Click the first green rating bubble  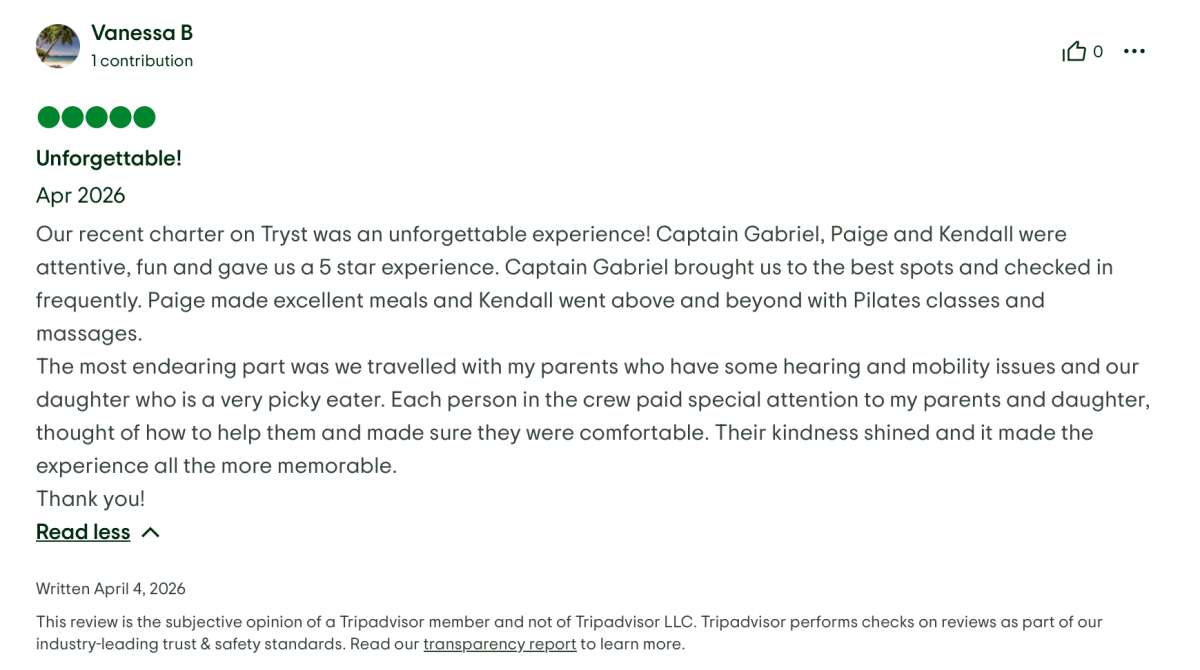coord(48,118)
